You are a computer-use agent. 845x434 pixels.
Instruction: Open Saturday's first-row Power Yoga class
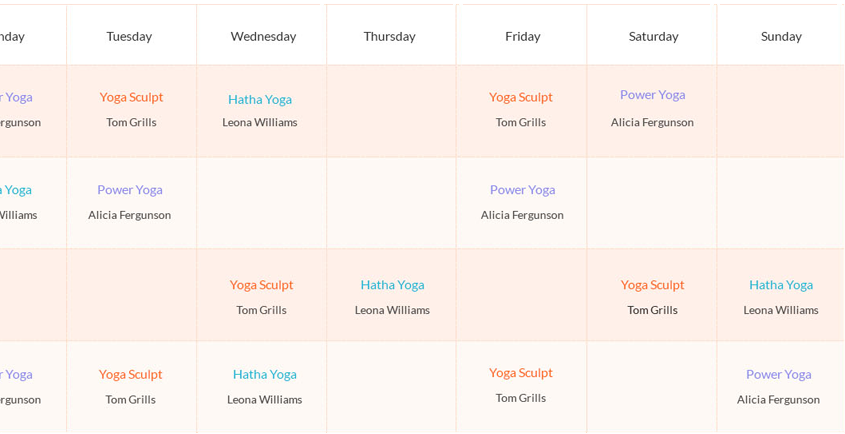pyautogui.click(x=652, y=95)
